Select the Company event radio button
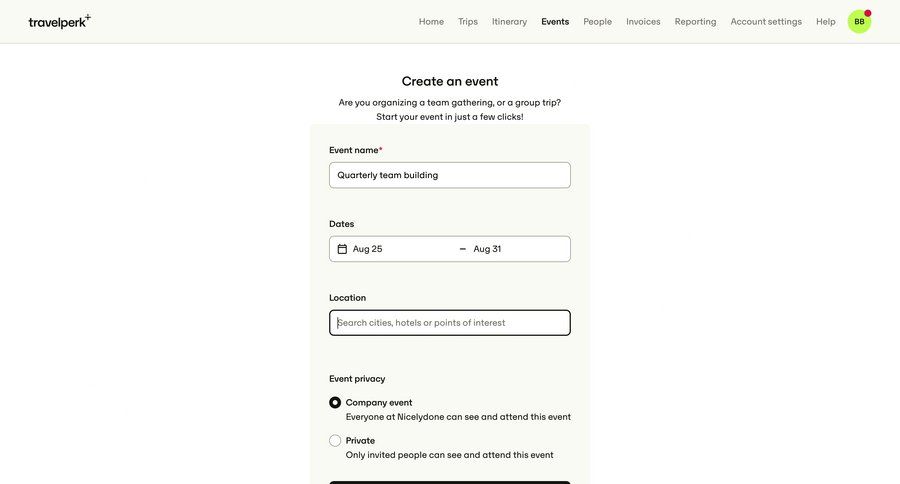This screenshot has height=484, width=900. 335,403
